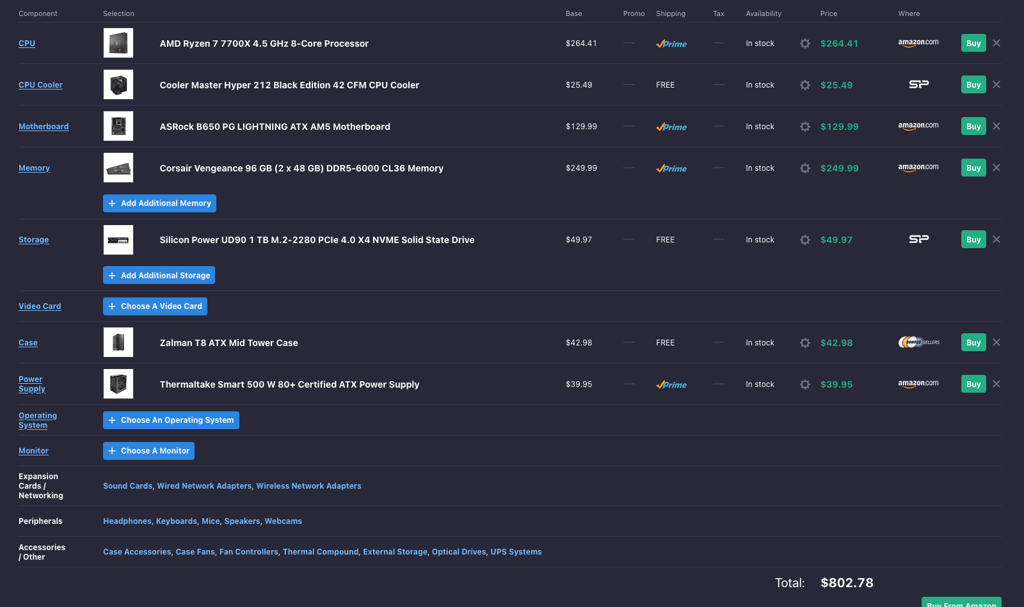The image size is (1024, 607).
Task: Open the Corsair Vengeance memory thumbnail
Action: click(118, 168)
